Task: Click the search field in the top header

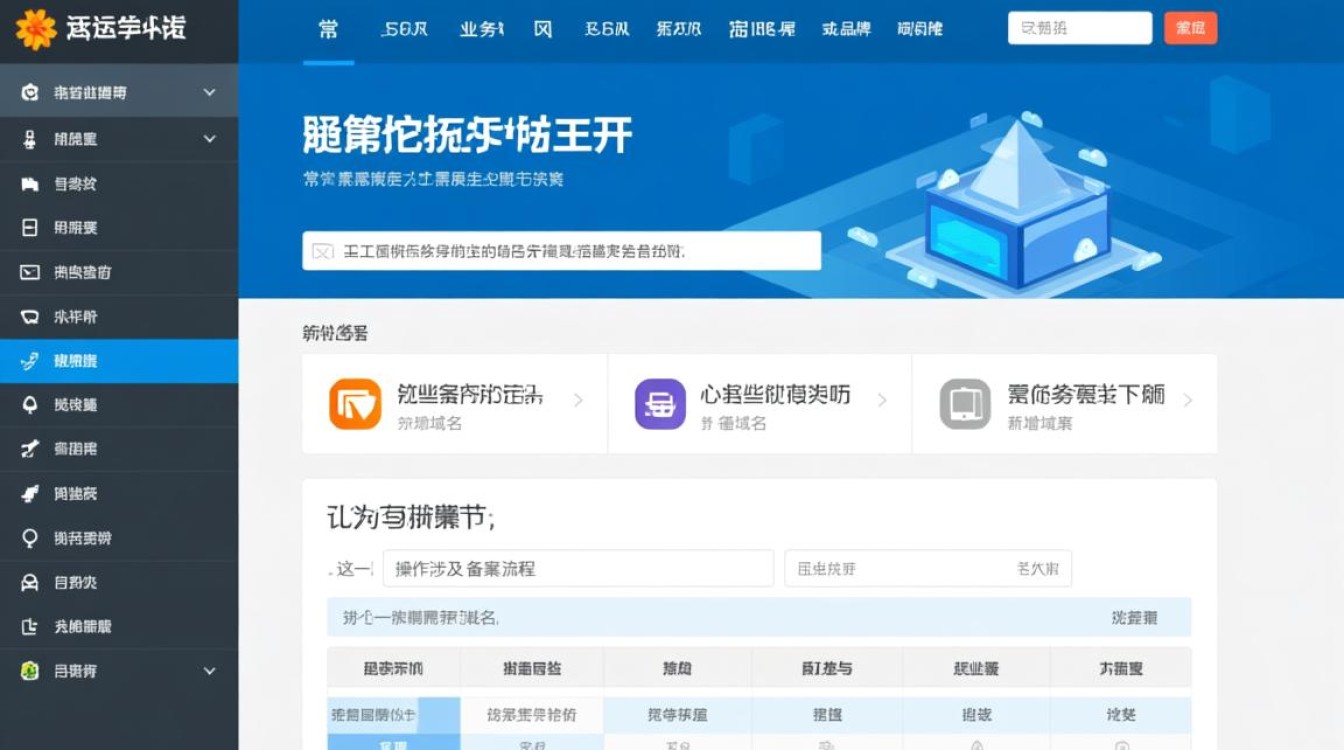Action: [x=1079, y=28]
